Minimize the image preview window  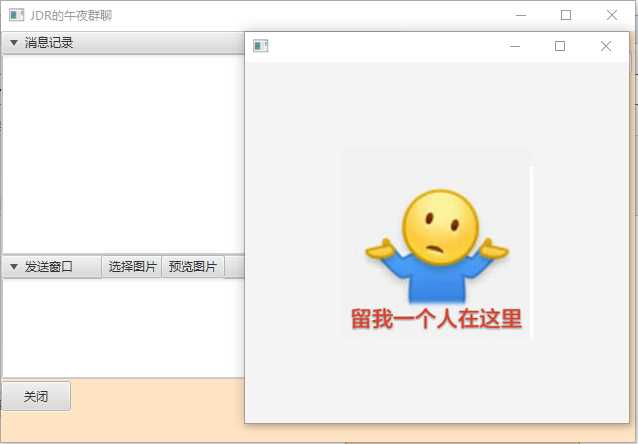pos(515,46)
